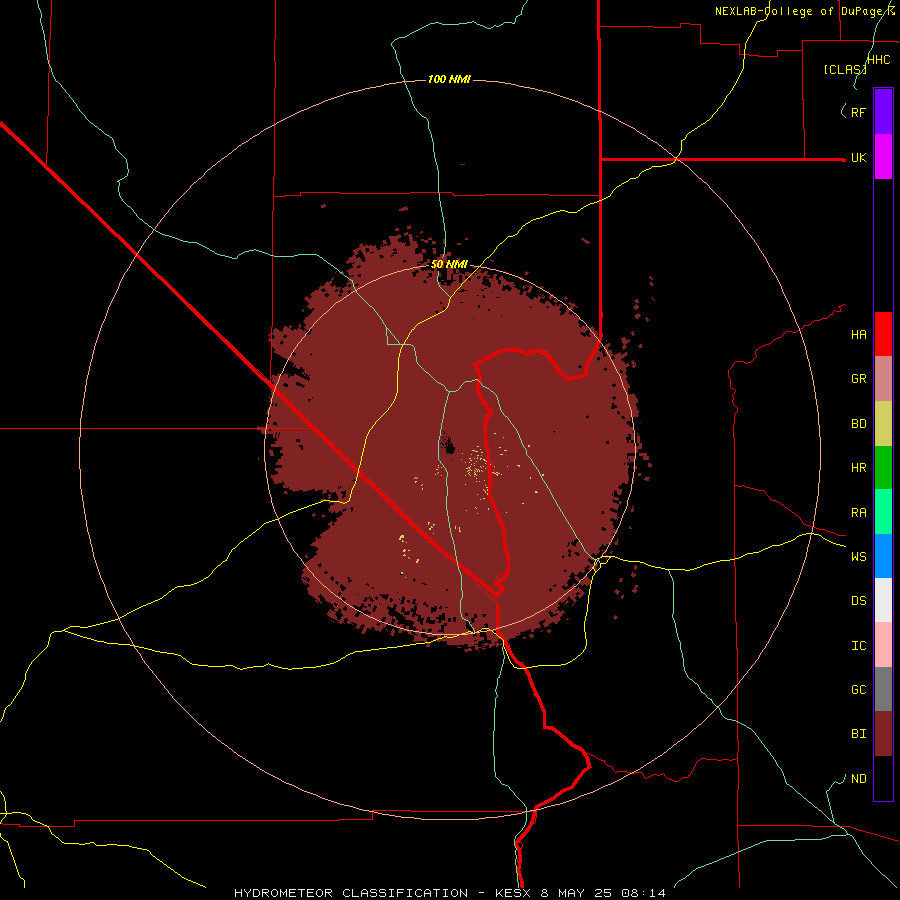Click the "GR" legend label
The image size is (900, 900).
pyautogui.click(x=859, y=379)
